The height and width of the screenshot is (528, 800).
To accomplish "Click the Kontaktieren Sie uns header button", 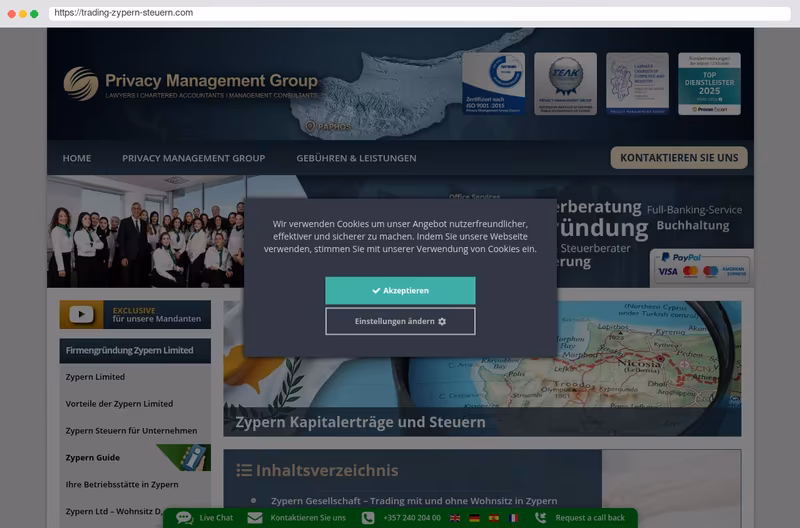I will pos(679,158).
